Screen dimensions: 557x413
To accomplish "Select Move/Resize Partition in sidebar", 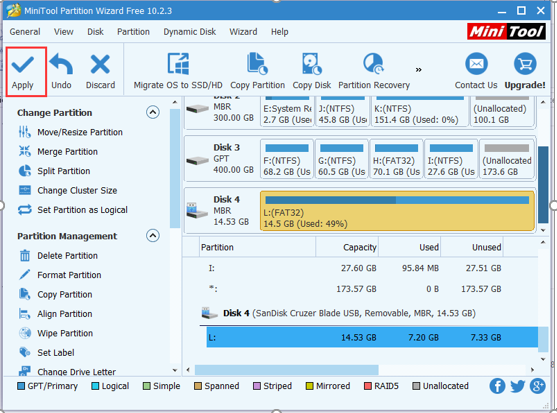I will (70, 132).
